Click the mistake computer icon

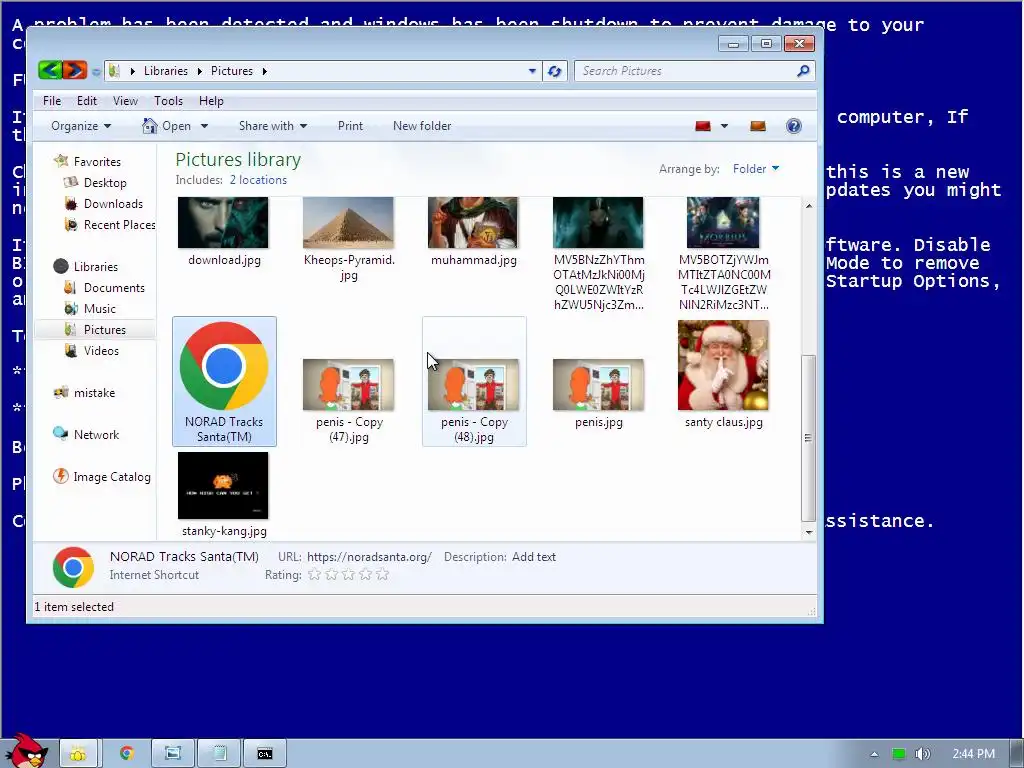[x=61, y=392]
